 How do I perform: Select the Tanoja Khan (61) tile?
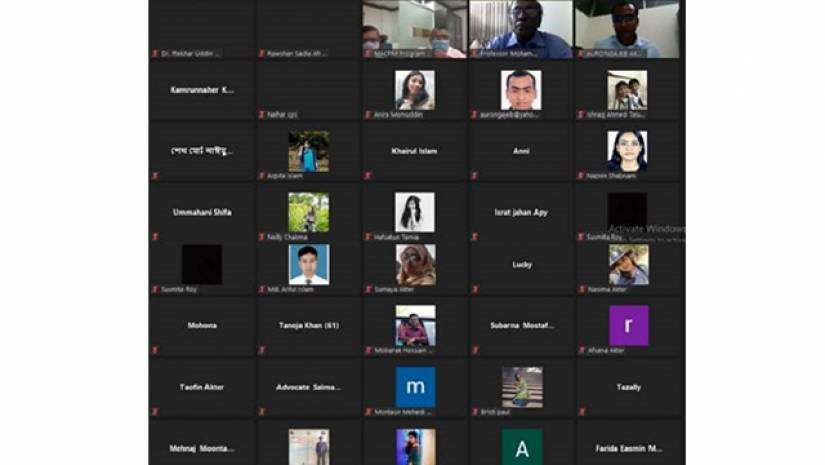tap(308, 325)
